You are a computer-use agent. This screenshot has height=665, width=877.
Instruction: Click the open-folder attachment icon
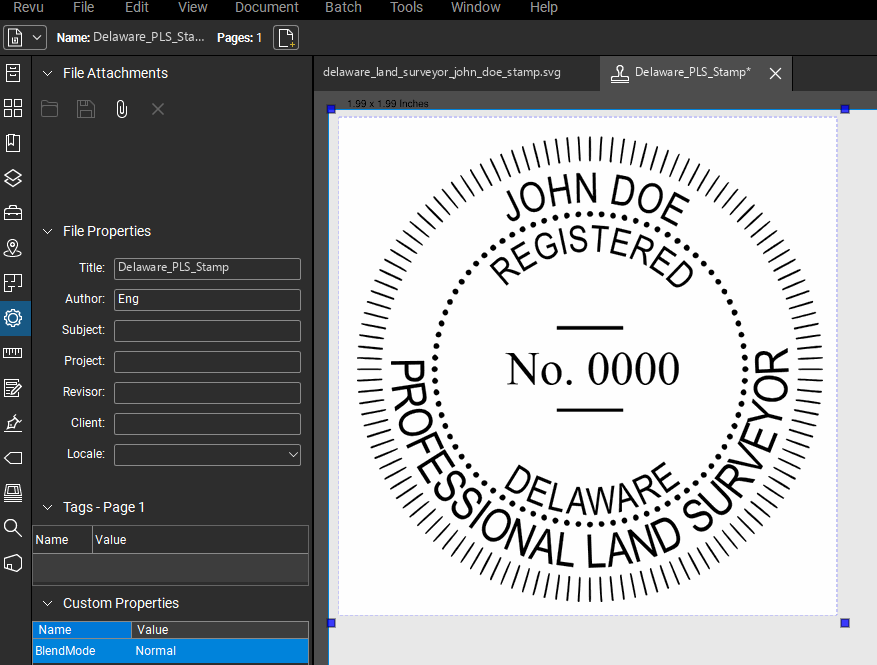tap(49, 109)
